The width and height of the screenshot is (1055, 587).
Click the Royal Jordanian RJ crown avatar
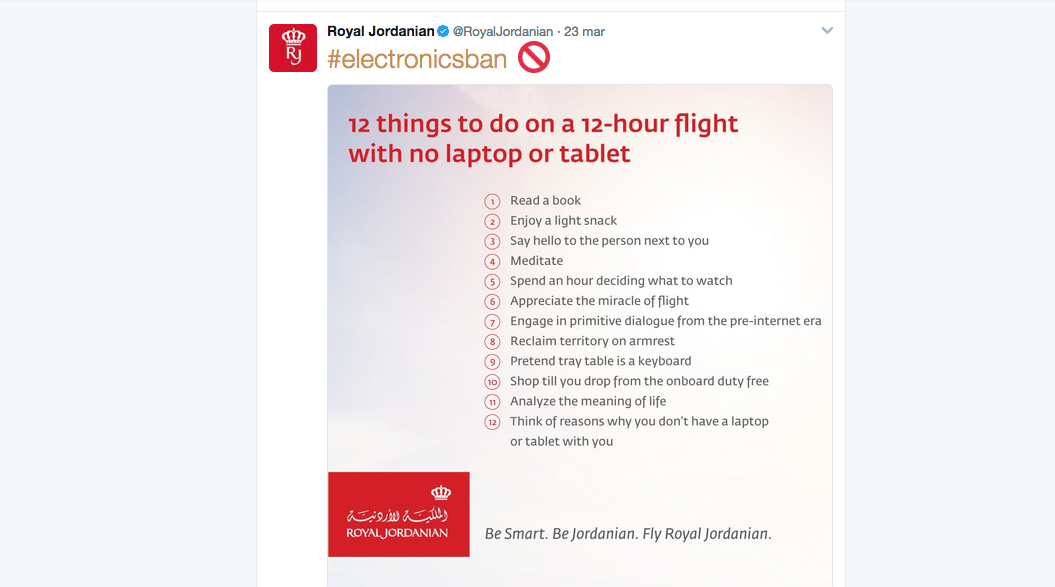292,47
